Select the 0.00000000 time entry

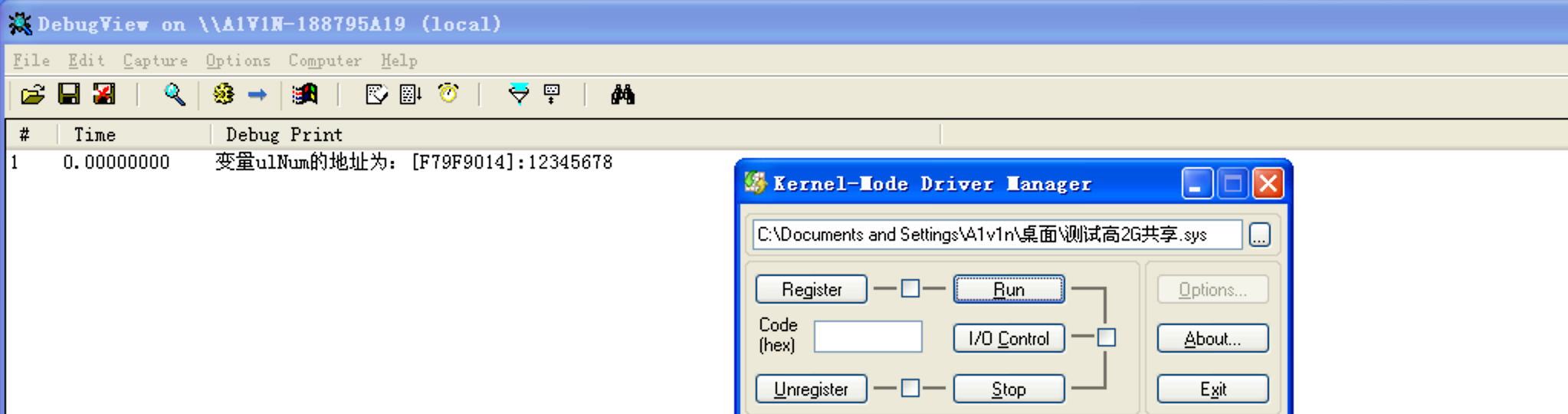coord(116,162)
